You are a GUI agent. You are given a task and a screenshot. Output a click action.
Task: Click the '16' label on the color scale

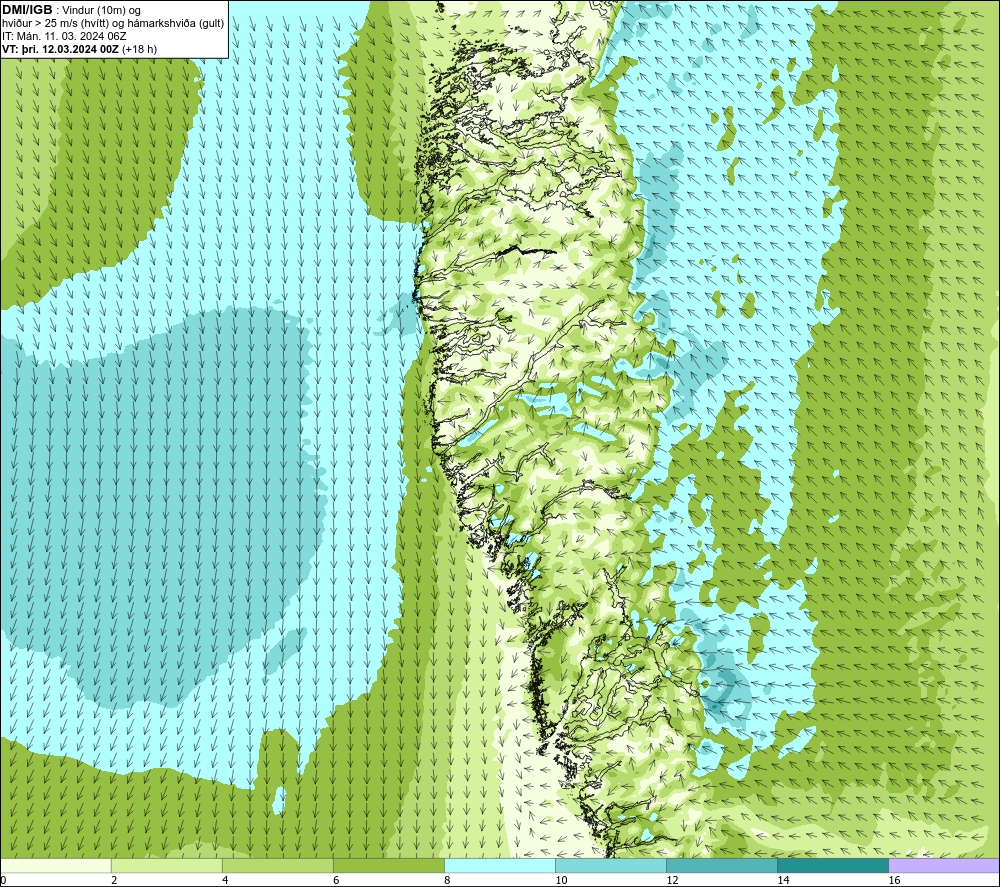point(893,880)
